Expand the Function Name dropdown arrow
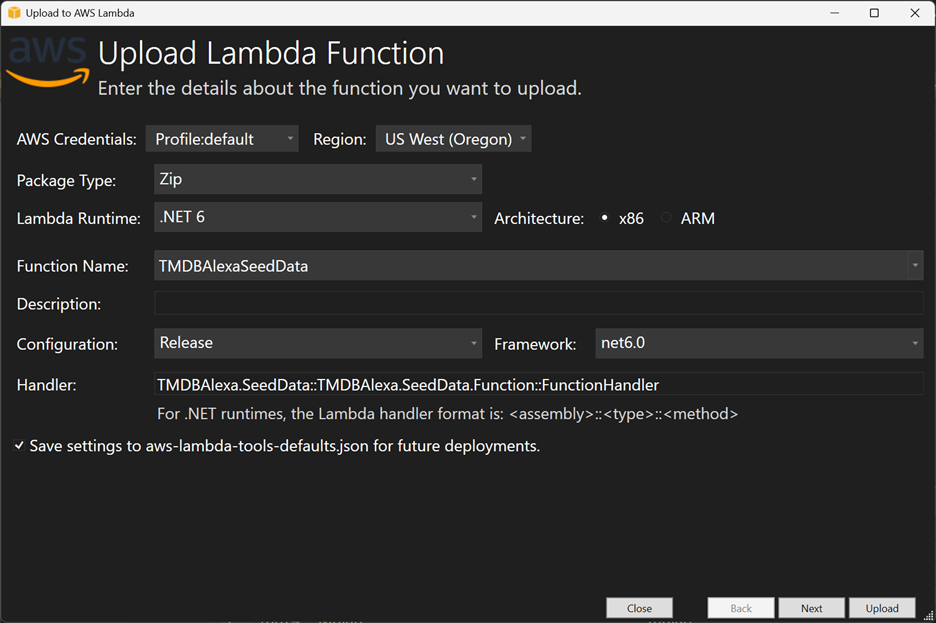The image size is (936, 623). [915, 266]
